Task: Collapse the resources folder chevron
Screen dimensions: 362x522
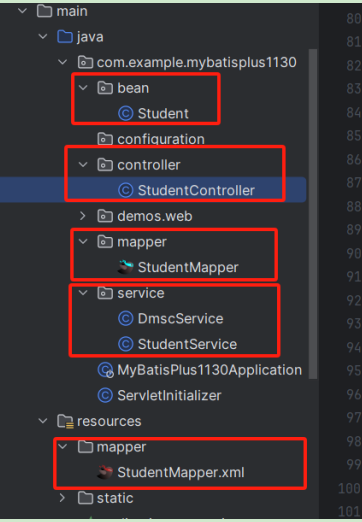Action: pyautogui.click(x=43, y=421)
